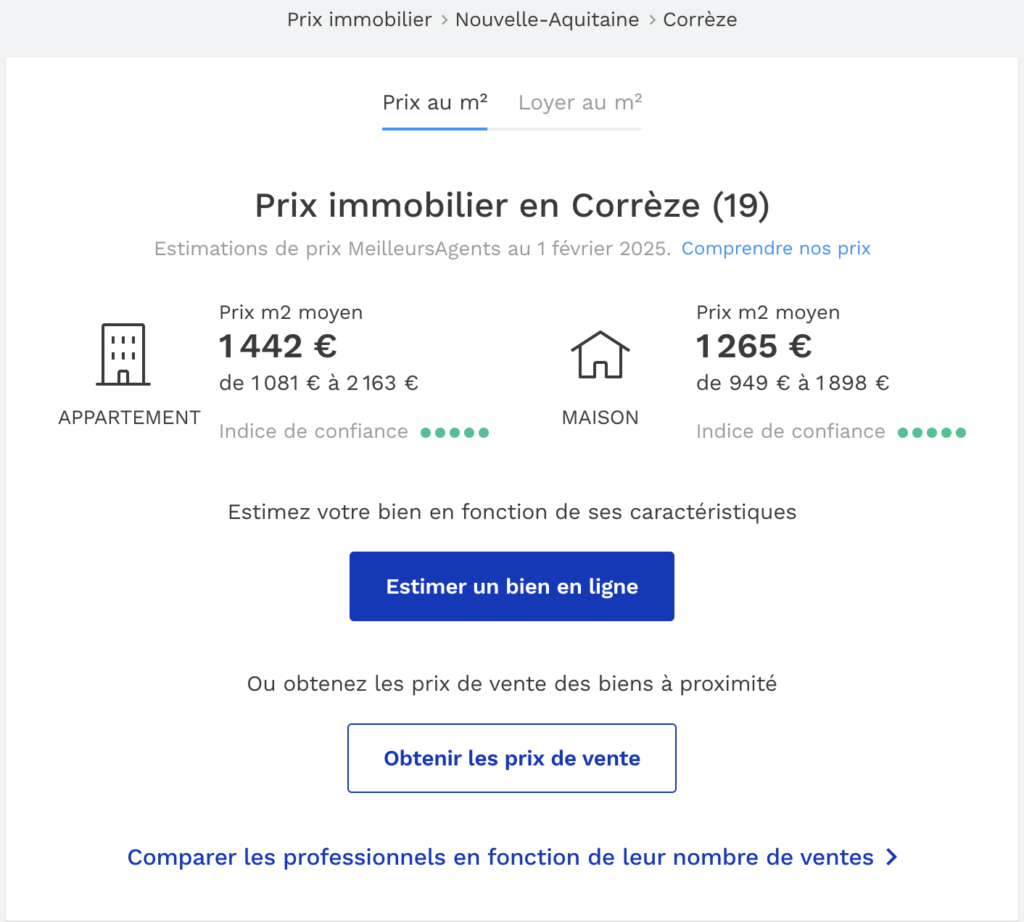Select the Prix au m² tab
Screen dimensions: 1024x922
coord(435,102)
